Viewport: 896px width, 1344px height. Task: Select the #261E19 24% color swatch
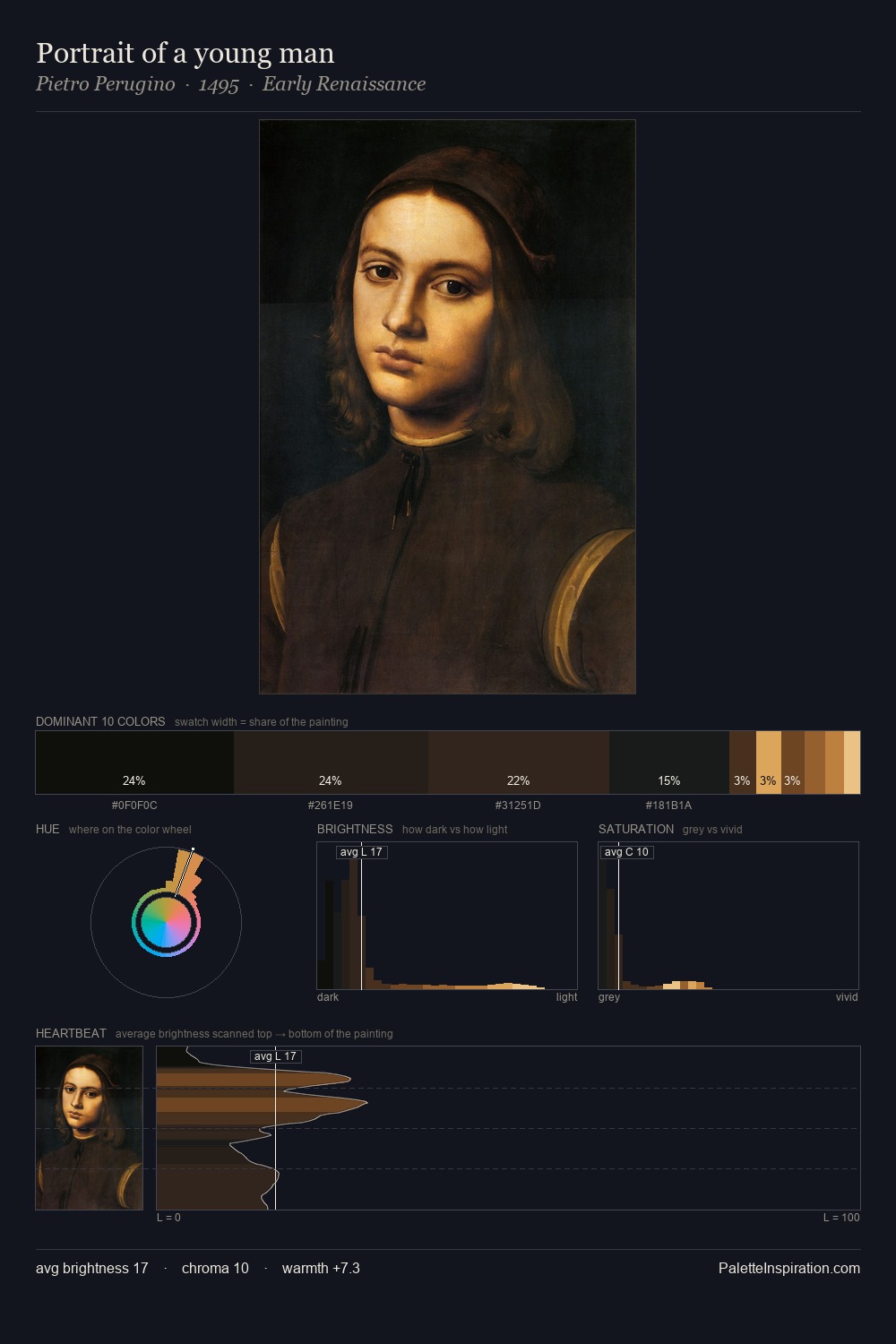click(x=331, y=762)
